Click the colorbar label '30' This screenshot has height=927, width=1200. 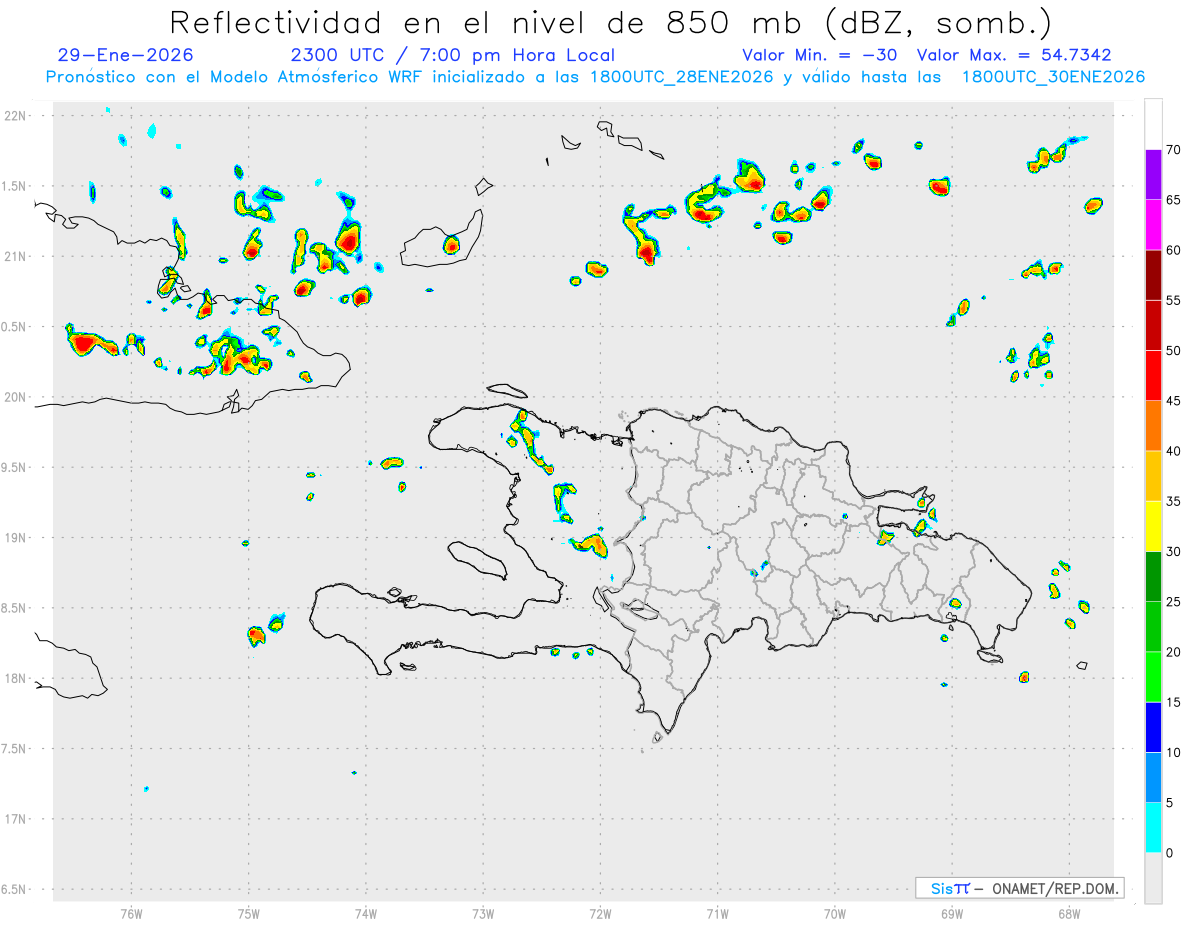(x=1173, y=552)
